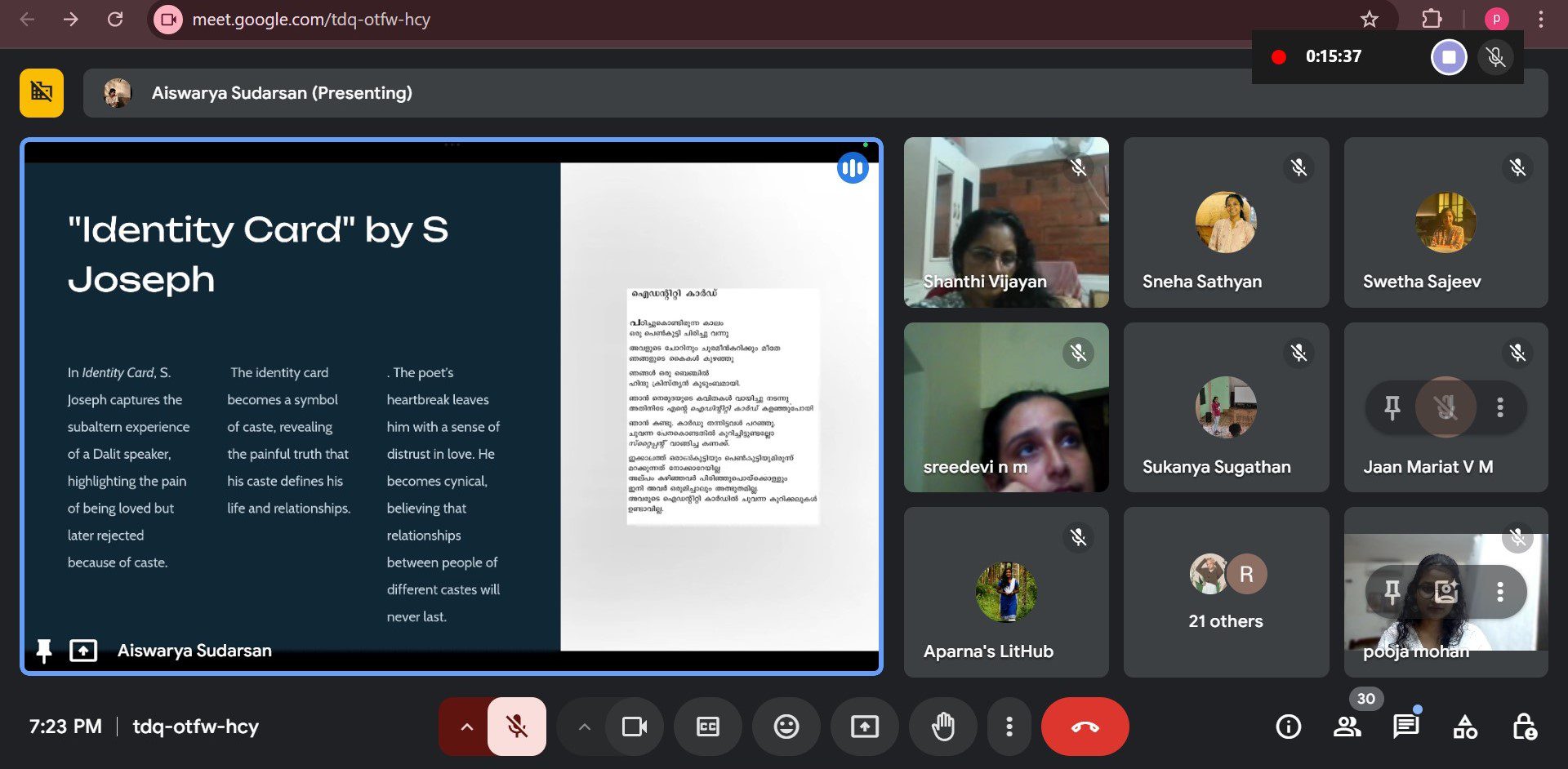The height and width of the screenshot is (769, 1568).
Task: Toggle closed captions CC button
Action: click(x=707, y=727)
